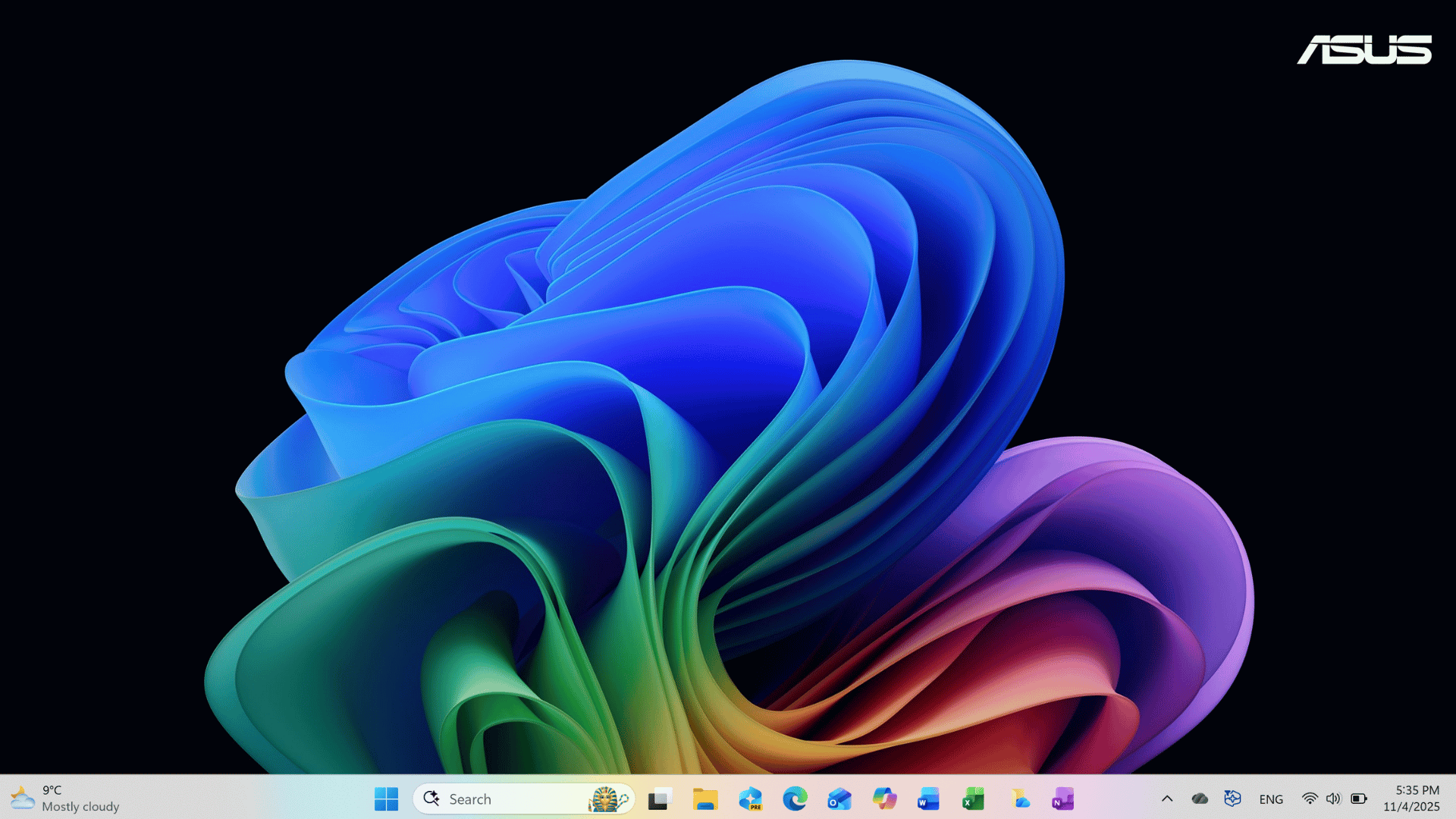Check battery status in the system tray
1456x819 pixels.
point(1358,799)
